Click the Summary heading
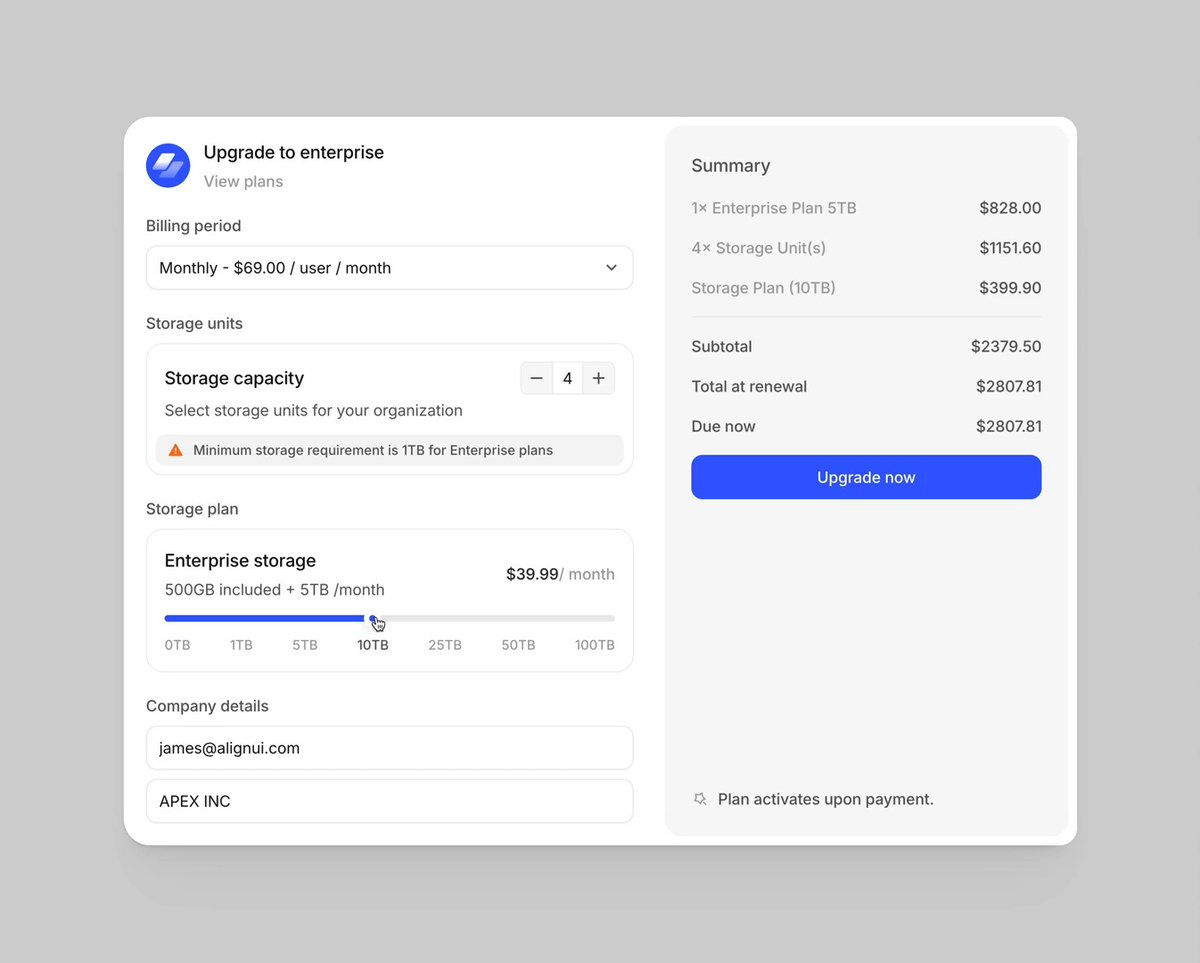The width and height of the screenshot is (1200, 963). [731, 166]
